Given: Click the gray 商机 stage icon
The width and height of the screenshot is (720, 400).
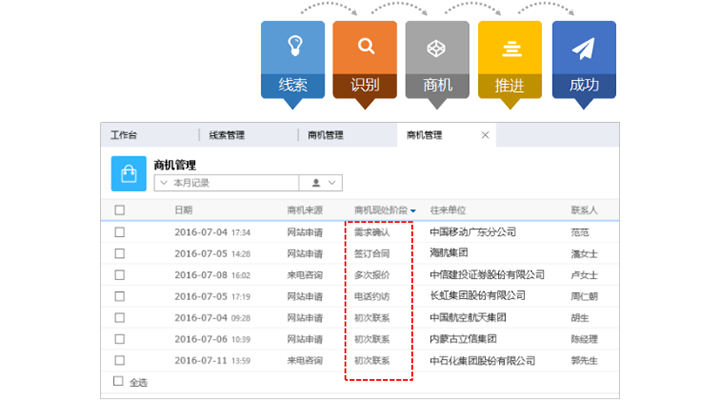Looking at the screenshot, I should (437, 47).
